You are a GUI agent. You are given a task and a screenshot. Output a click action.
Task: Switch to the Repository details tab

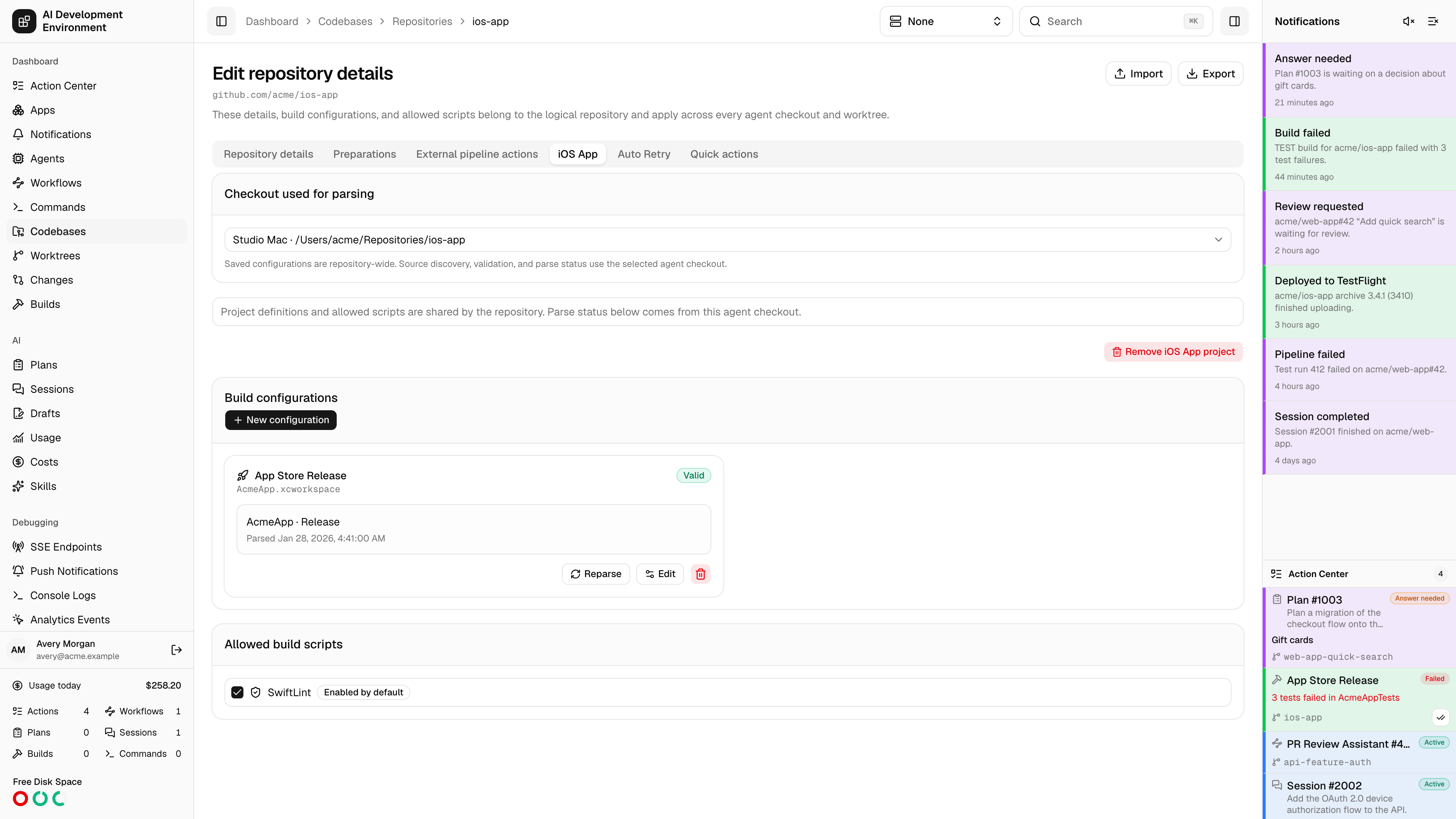268,154
